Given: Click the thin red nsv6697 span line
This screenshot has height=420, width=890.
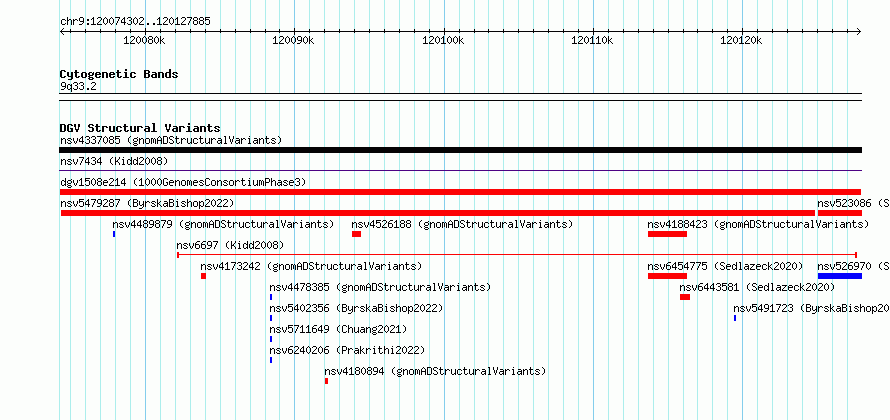Looking at the screenshot, I should [517, 255].
